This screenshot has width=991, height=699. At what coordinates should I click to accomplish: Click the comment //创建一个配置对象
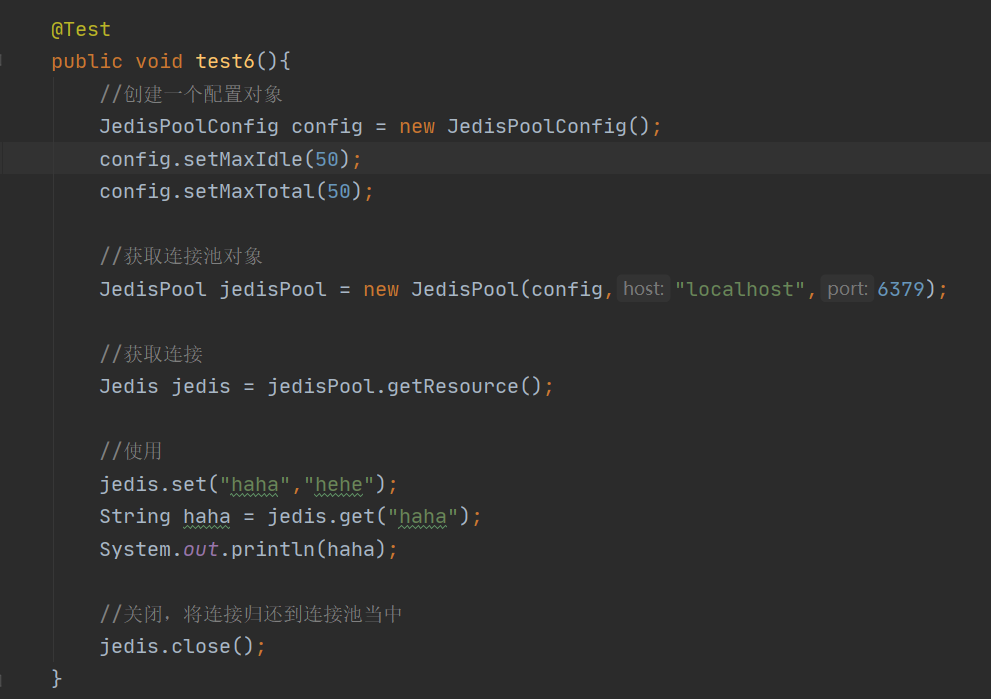[x=191, y=94]
